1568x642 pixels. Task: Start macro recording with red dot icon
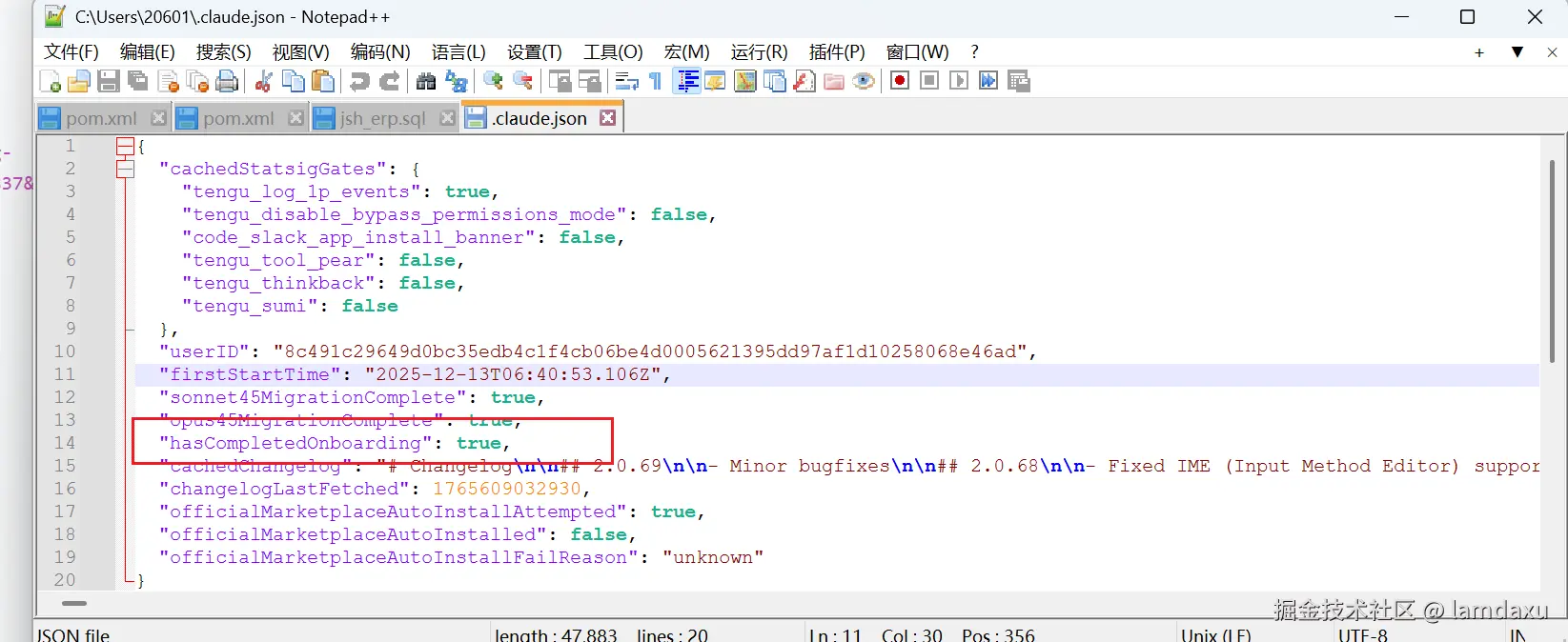[899, 81]
